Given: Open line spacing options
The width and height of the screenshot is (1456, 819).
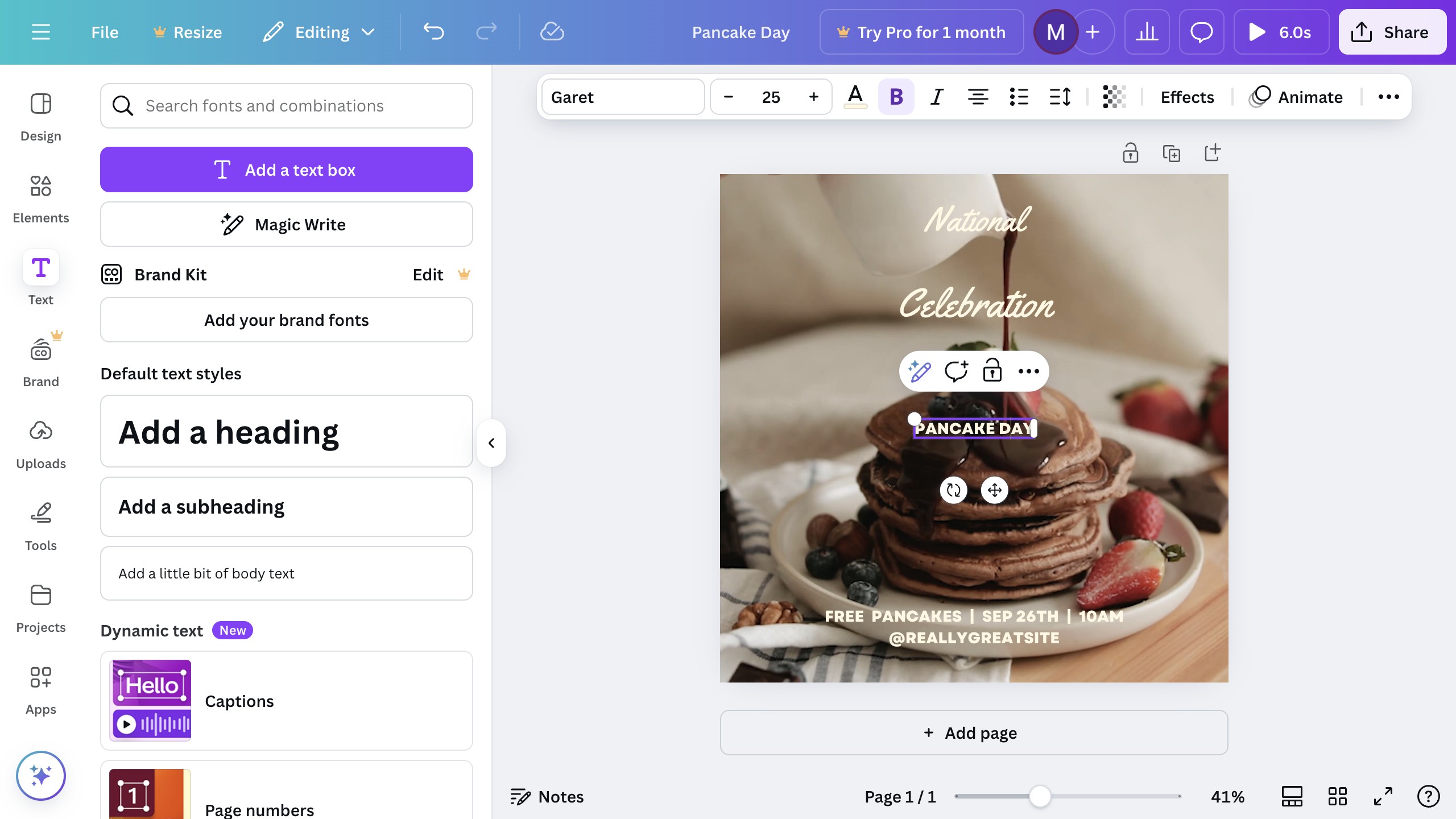Looking at the screenshot, I should click(1060, 97).
